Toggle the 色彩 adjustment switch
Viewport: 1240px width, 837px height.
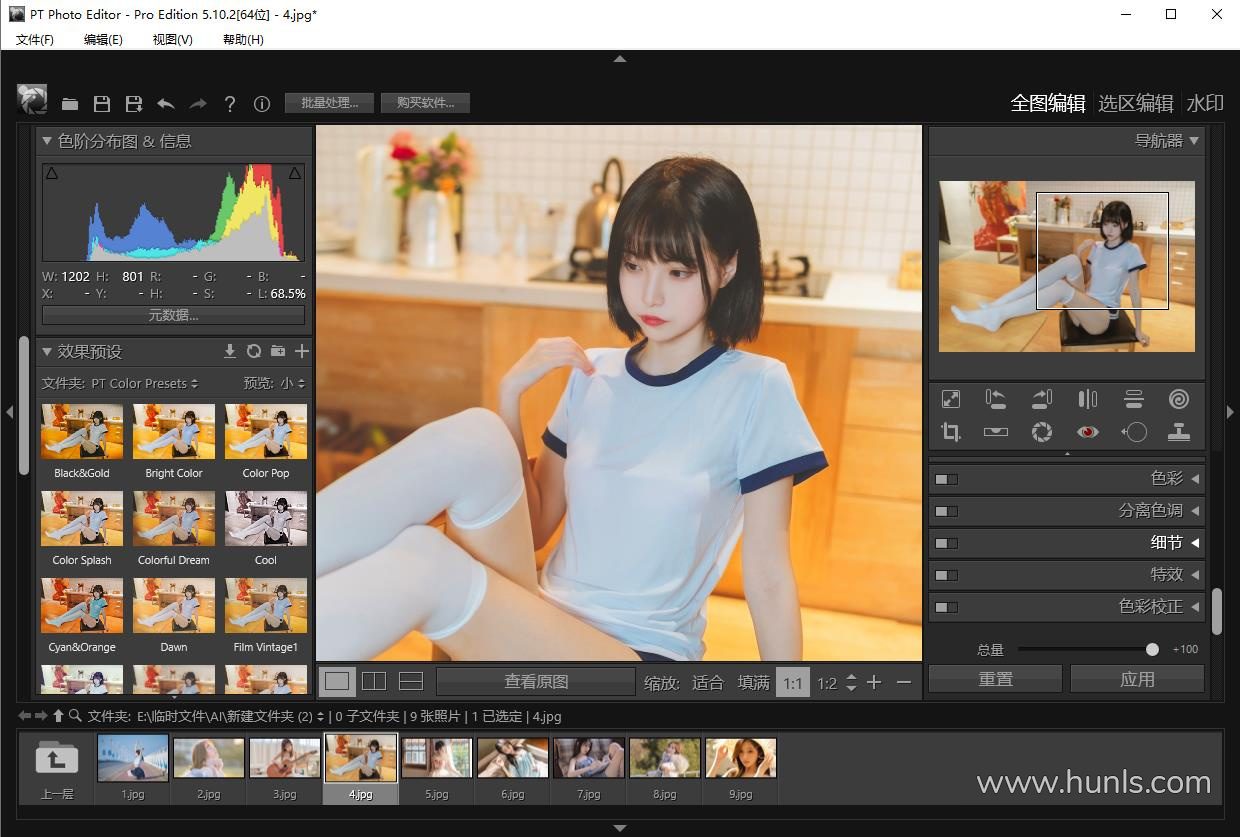click(946, 479)
